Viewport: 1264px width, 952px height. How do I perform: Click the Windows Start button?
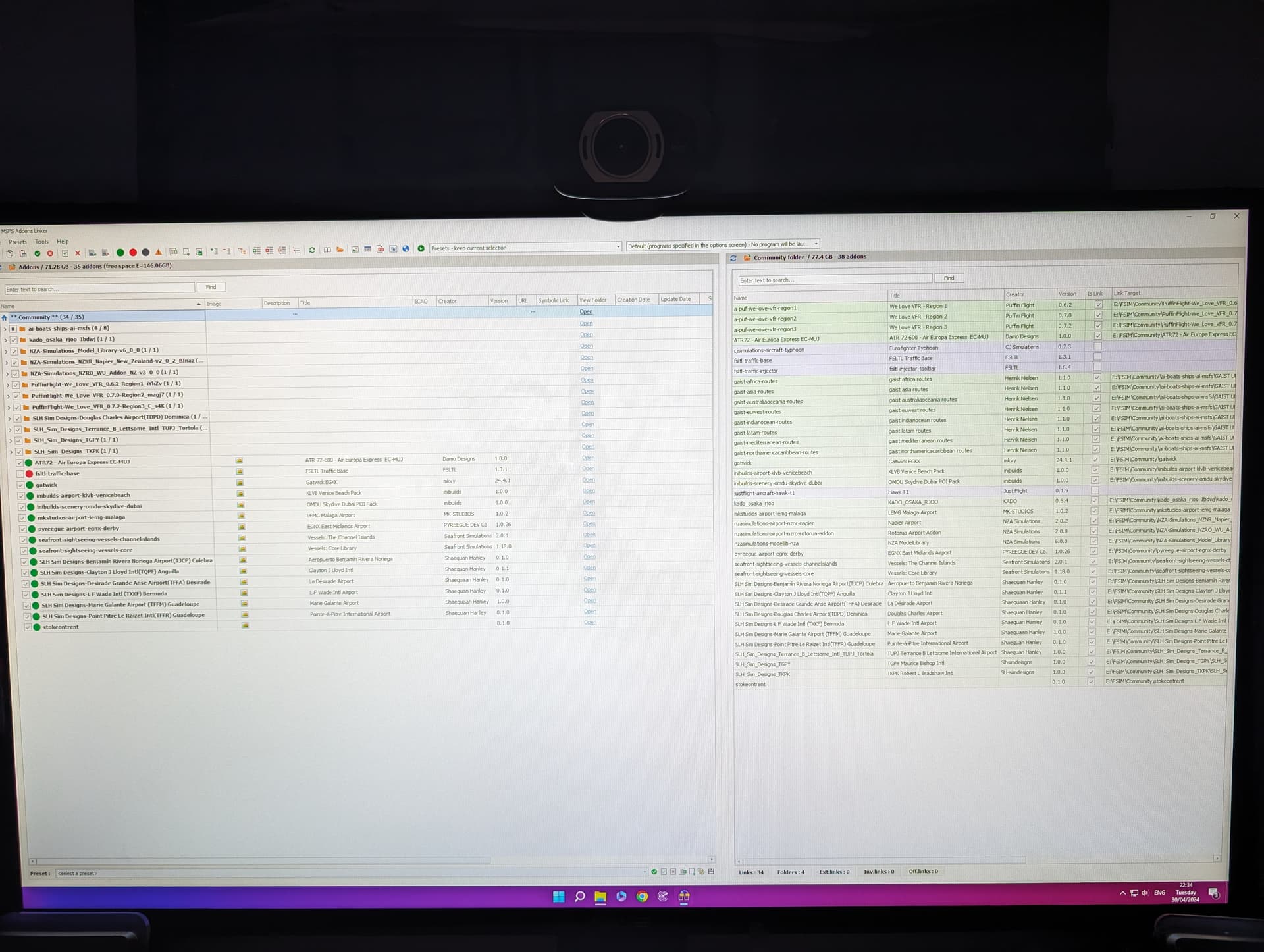(559, 897)
